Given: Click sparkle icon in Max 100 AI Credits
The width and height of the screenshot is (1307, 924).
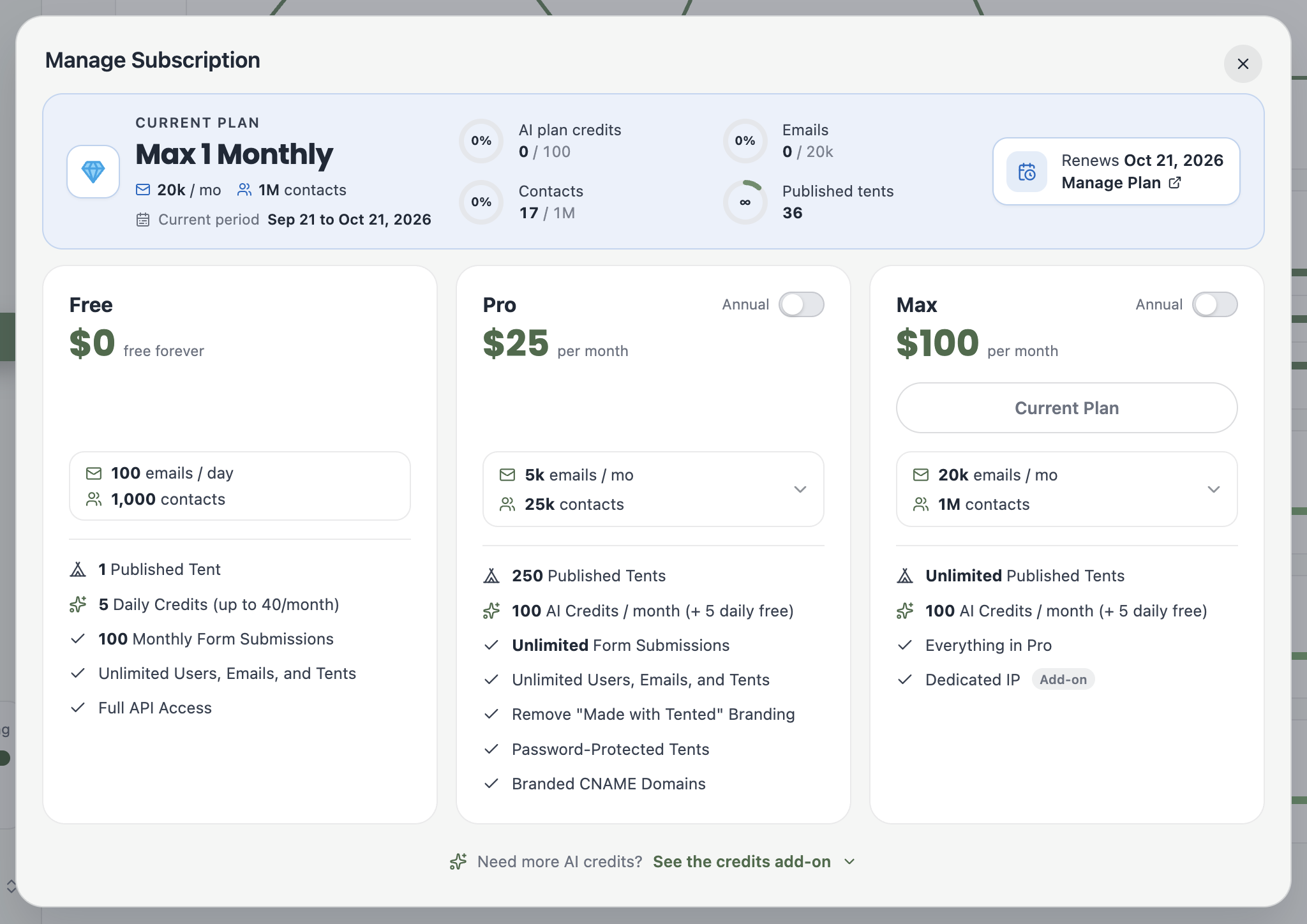Looking at the screenshot, I should [905, 611].
